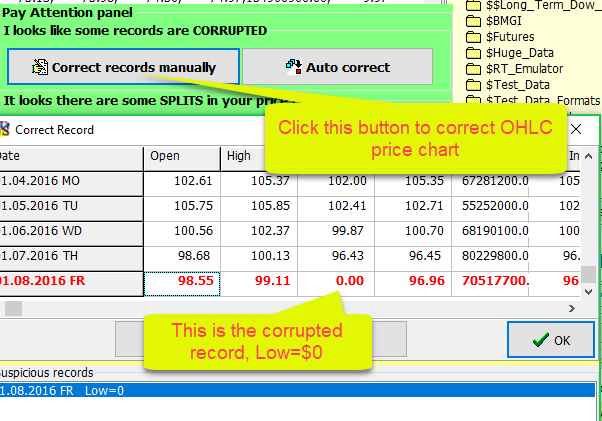This screenshot has width=602, height=421.
Task: Click the $Test_Data_Formats folder icon
Action: point(473,101)
